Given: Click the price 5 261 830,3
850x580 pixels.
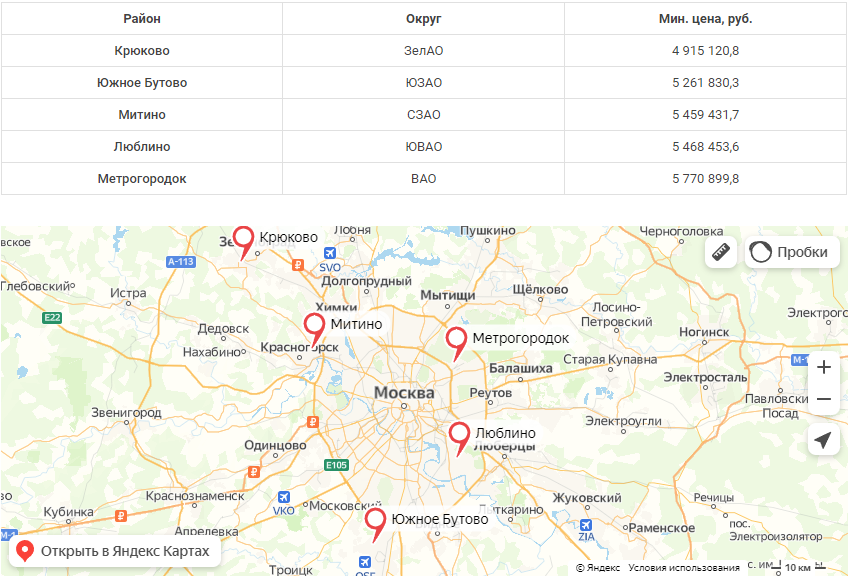Looking at the screenshot, I should tap(705, 83).
